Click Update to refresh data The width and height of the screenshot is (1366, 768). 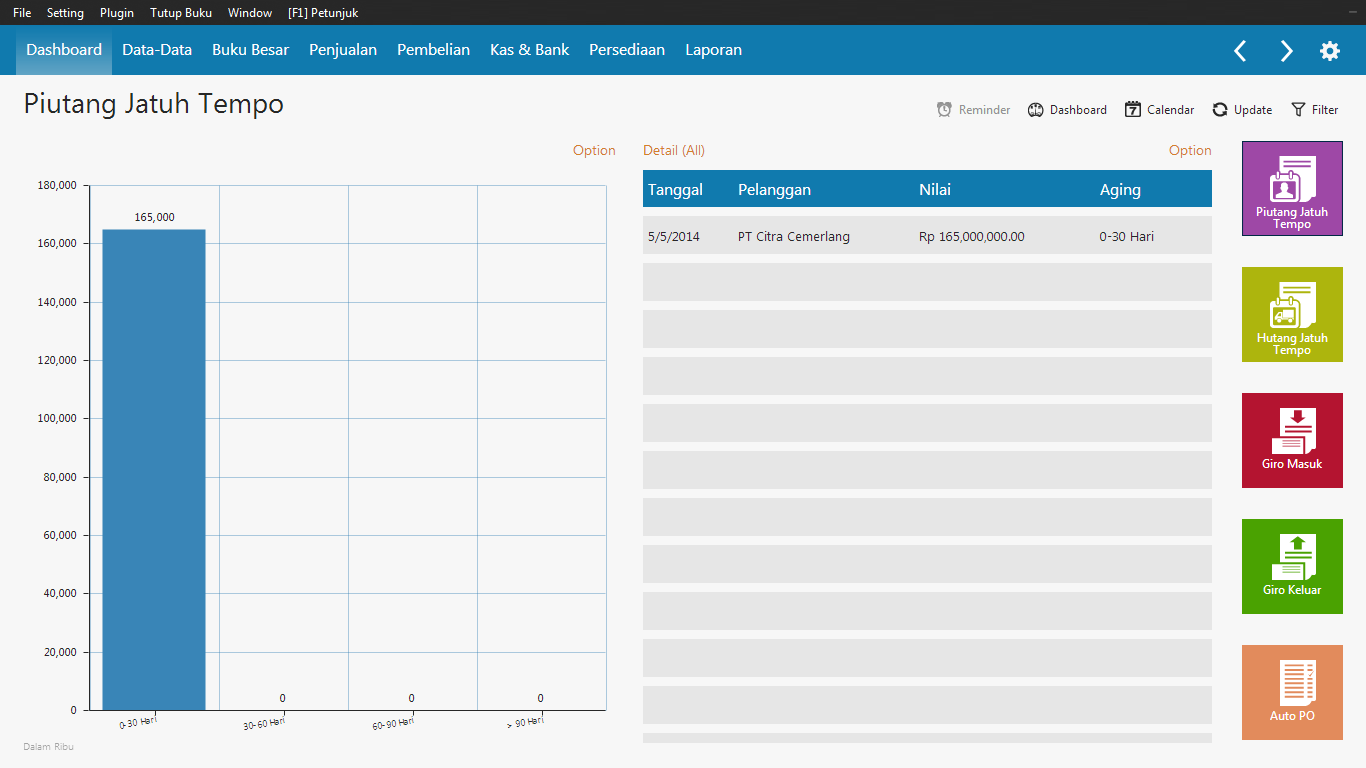pos(1242,110)
